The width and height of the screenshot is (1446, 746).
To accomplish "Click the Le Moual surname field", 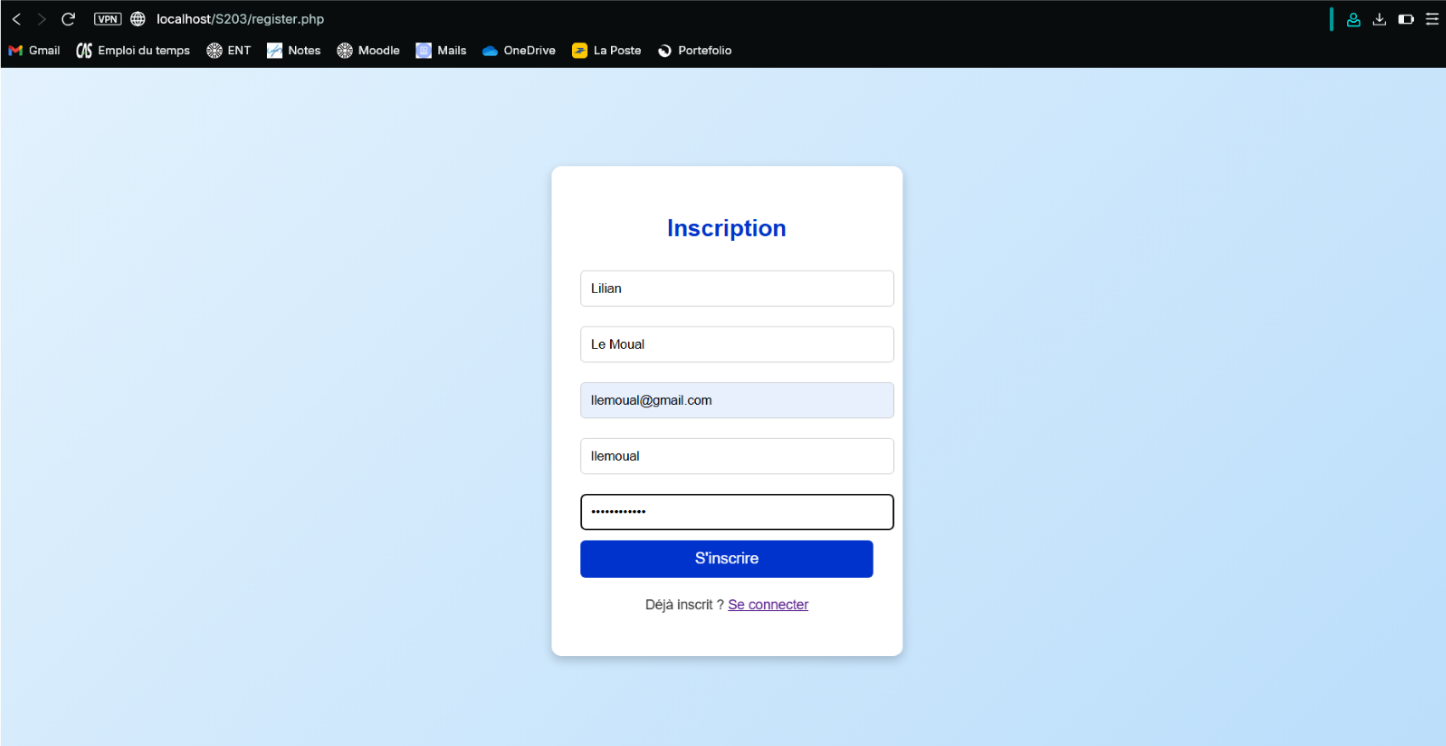I will pyautogui.click(x=736, y=344).
